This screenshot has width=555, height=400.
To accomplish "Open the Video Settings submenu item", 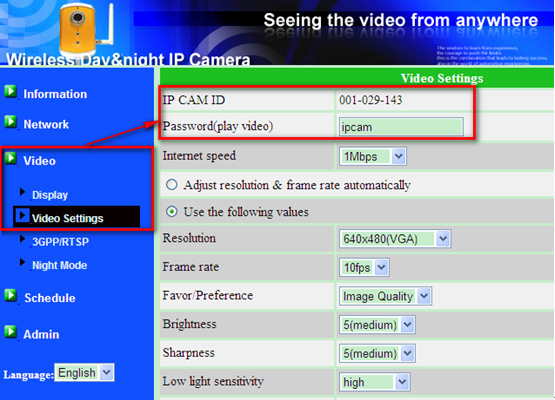I will click(x=68, y=218).
